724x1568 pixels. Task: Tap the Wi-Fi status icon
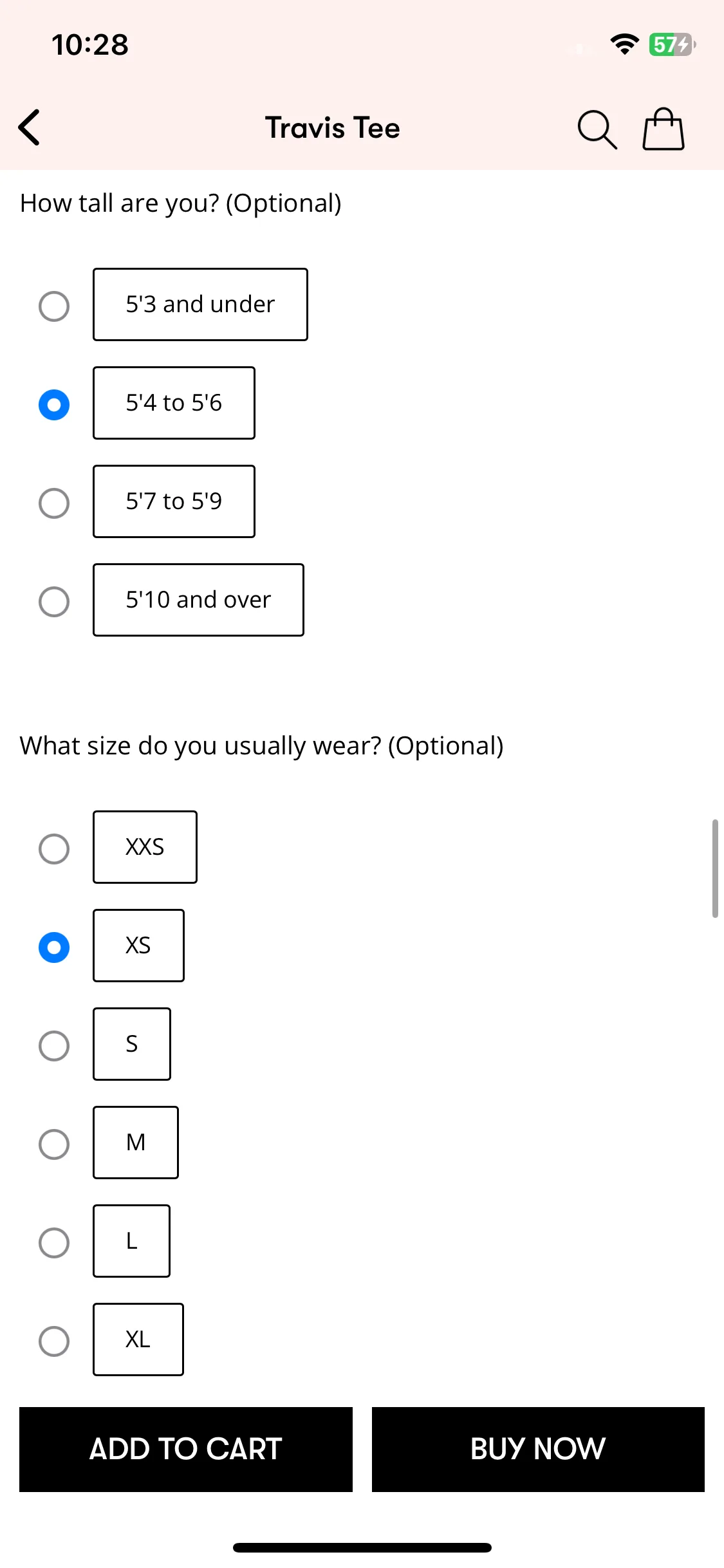[624, 44]
